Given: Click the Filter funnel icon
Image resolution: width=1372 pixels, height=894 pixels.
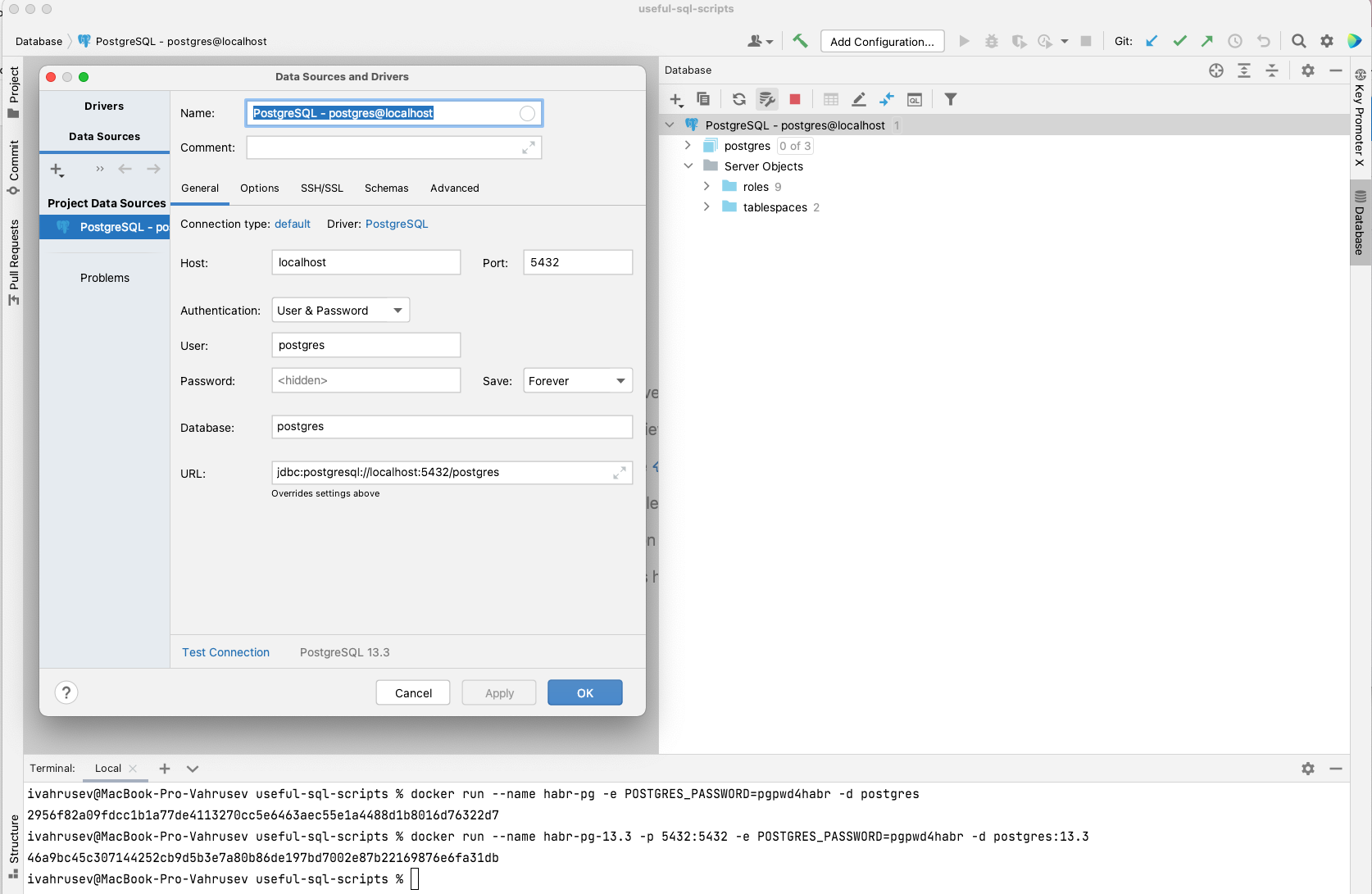Looking at the screenshot, I should [x=951, y=99].
